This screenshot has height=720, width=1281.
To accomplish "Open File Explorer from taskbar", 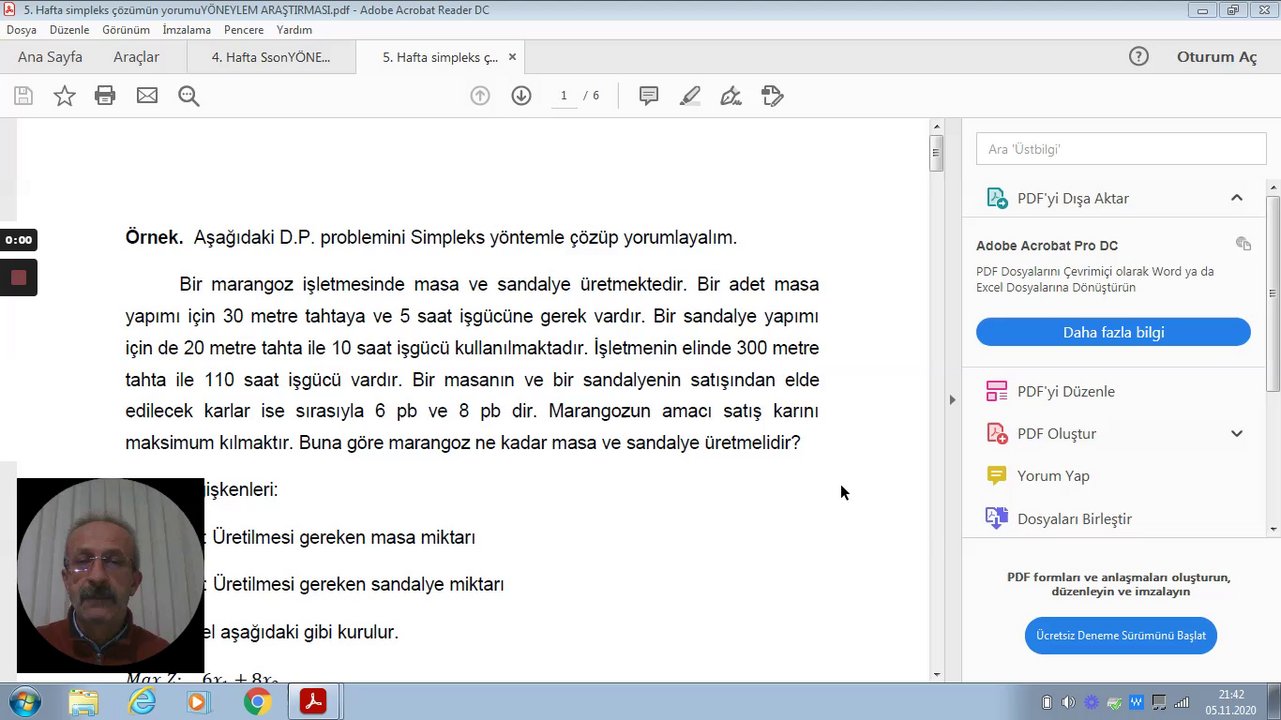I will click(x=84, y=703).
